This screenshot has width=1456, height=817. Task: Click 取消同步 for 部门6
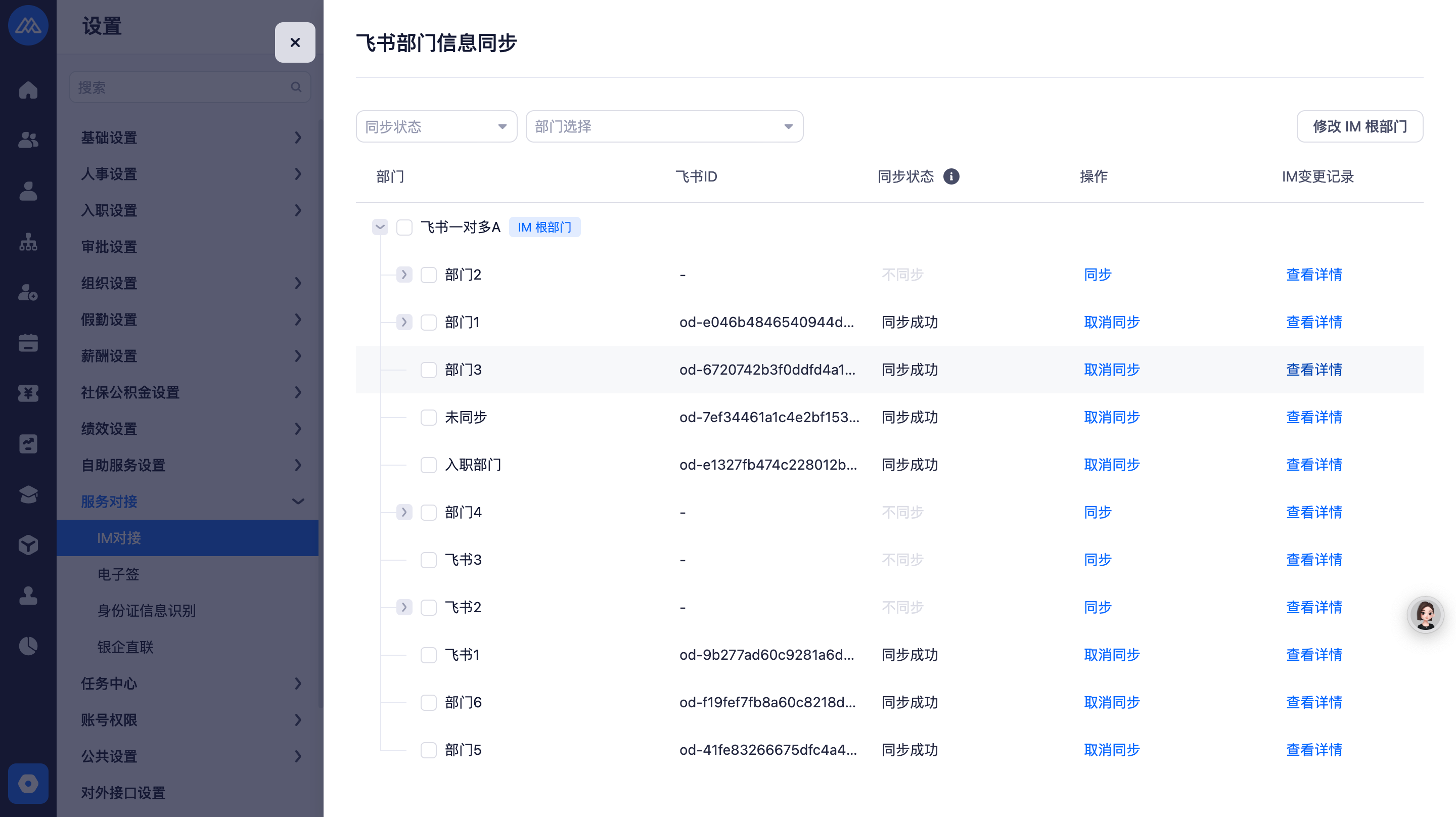1111,702
